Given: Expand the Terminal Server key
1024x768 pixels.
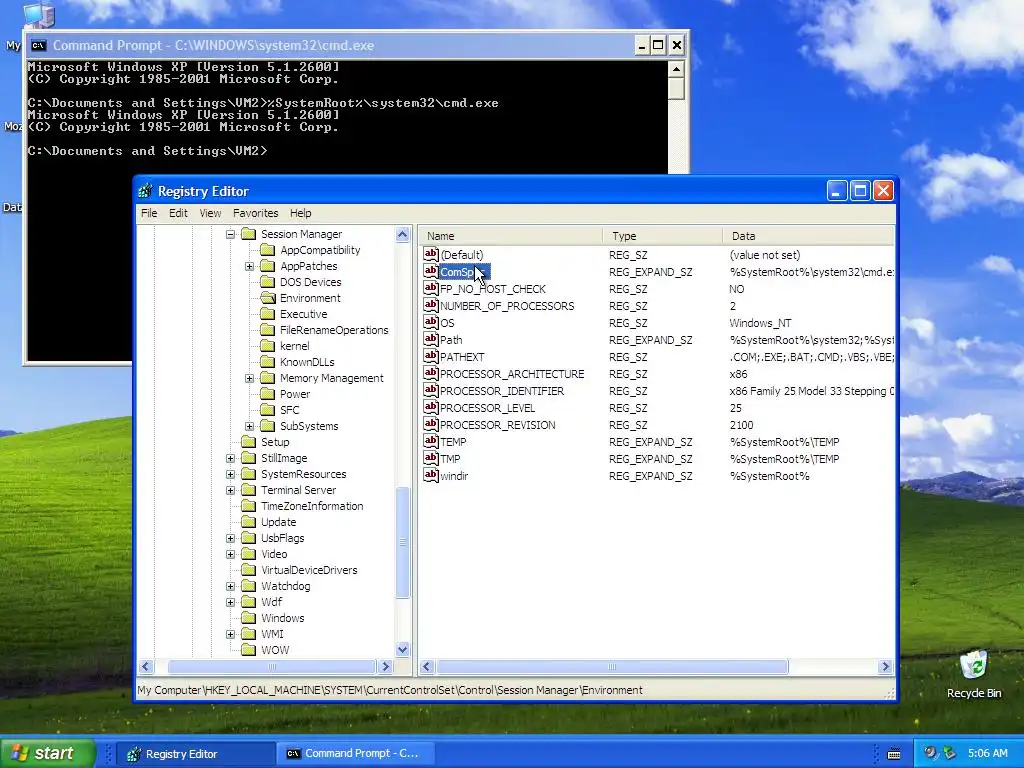Looking at the screenshot, I should pos(231,490).
